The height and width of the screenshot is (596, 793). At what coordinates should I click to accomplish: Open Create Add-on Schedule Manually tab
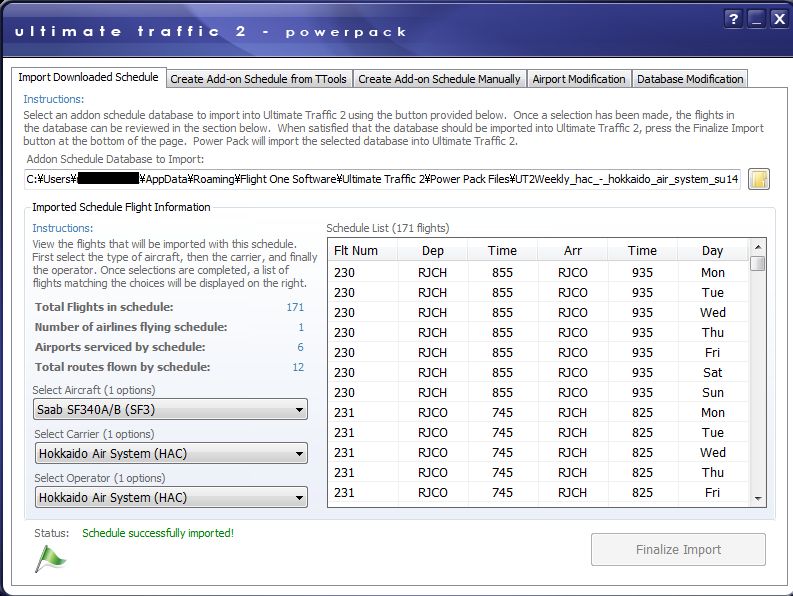pyautogui.click(x=439, y=79)
